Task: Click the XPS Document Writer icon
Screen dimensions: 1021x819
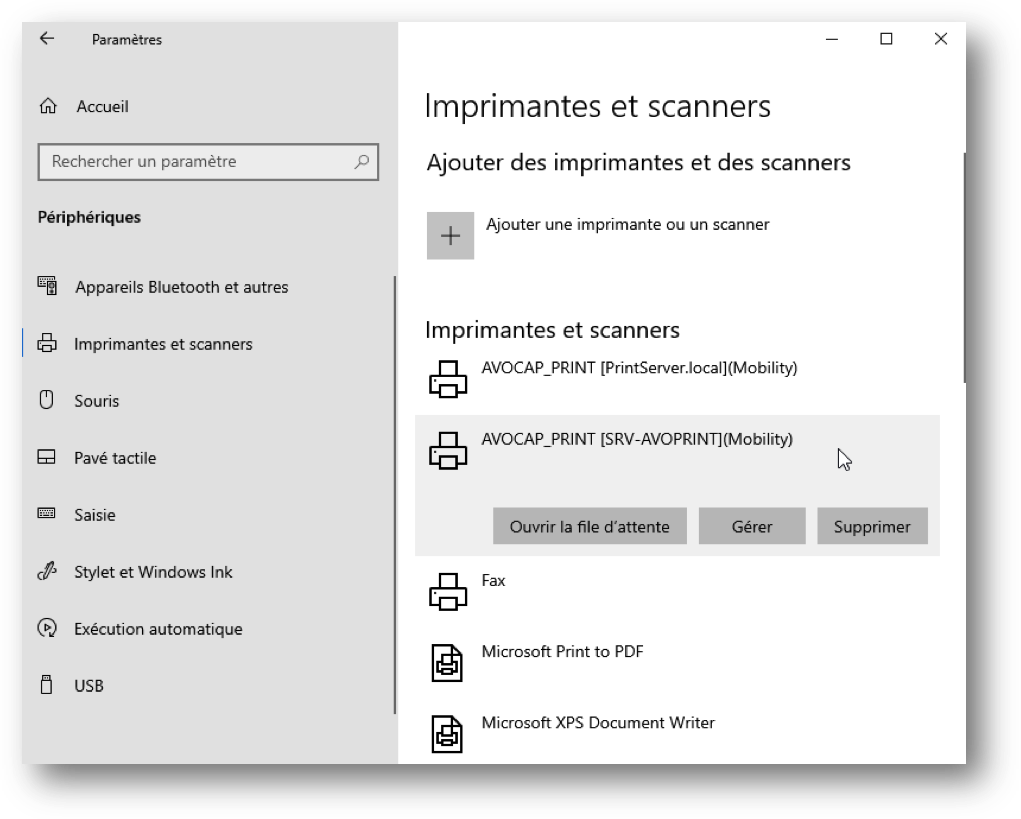Action: 447,734
